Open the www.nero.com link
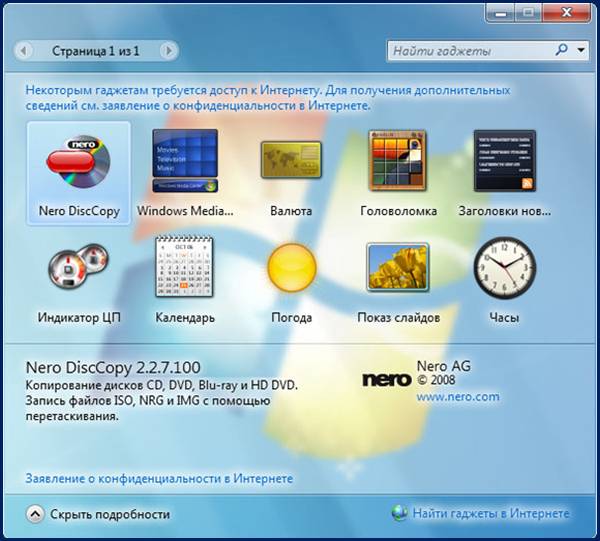Viewport: 600px width, 541px height. [458, 397]
